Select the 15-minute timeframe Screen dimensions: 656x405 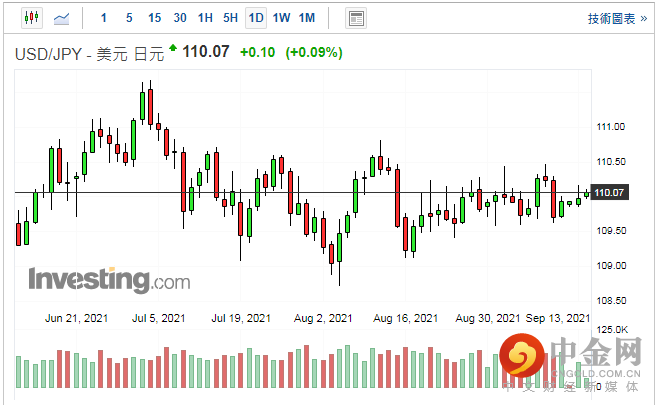pos(154,18)
